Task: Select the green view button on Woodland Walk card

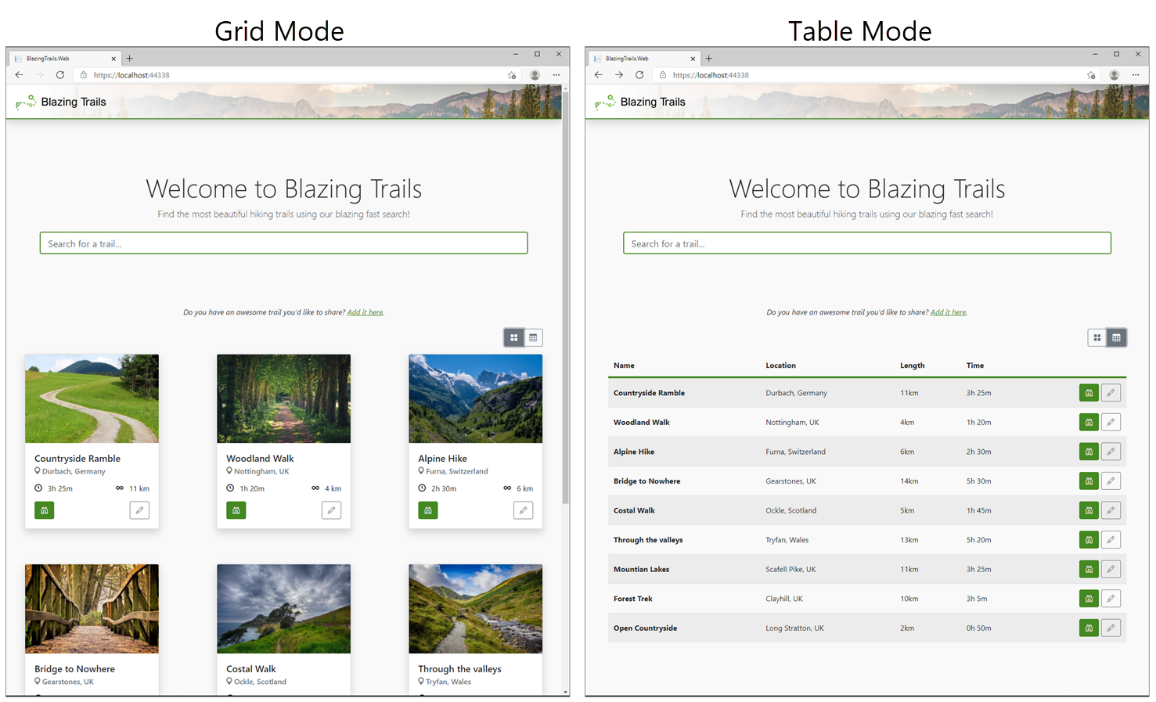Action: [x=236, y=510]
